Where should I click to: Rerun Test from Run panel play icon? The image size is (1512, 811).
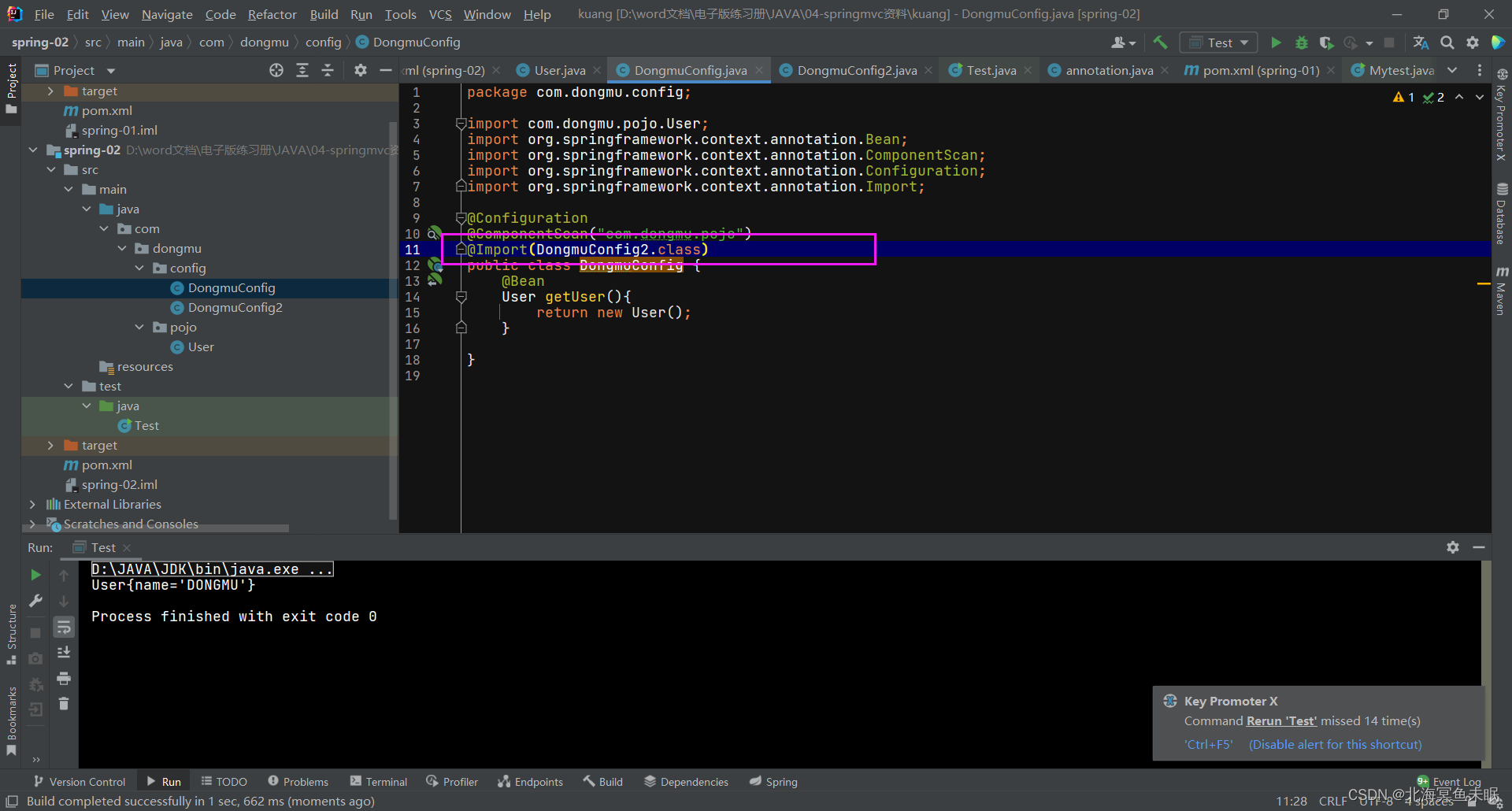click(x=35, y=575)
